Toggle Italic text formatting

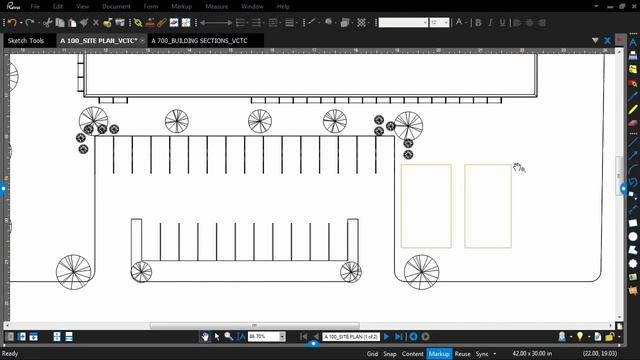point(490,22)
